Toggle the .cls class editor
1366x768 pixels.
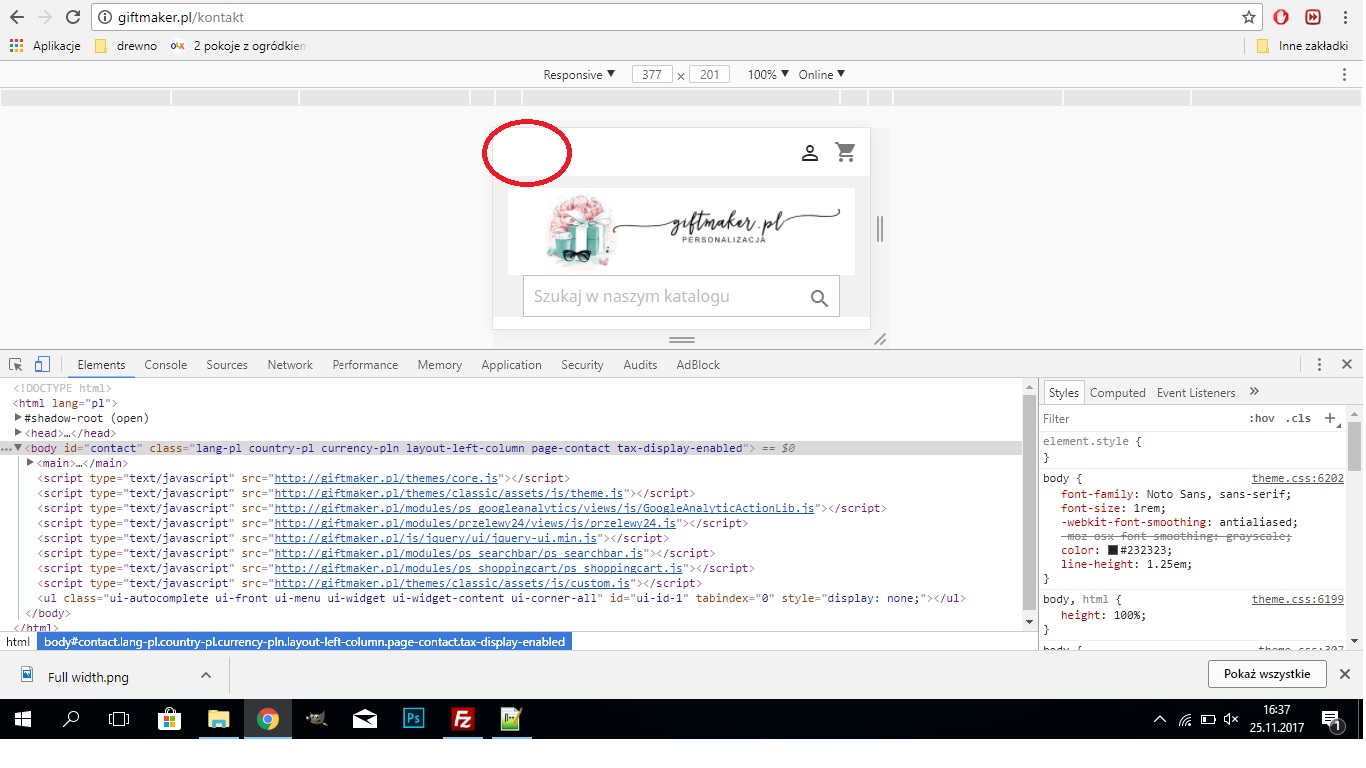click(1298, 419)
